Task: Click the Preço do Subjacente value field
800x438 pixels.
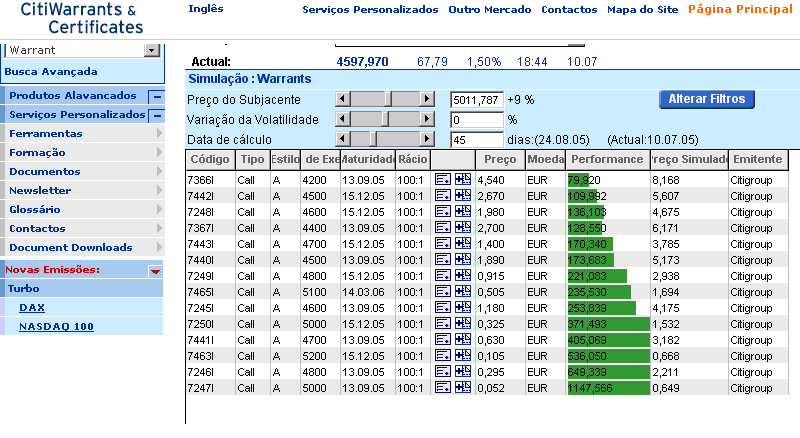Action: pyautogui.click(x=476, y=99)
